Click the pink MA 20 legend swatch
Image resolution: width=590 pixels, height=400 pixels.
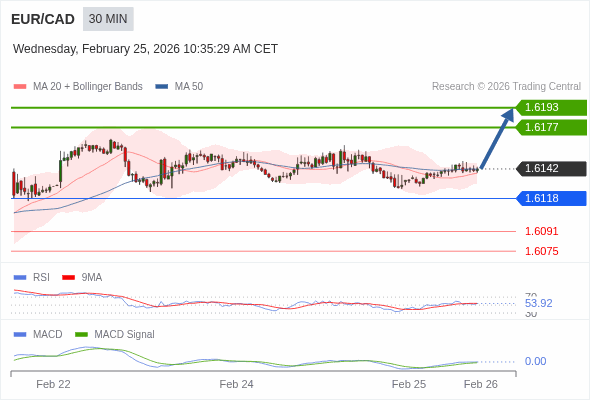coord(20,87)
